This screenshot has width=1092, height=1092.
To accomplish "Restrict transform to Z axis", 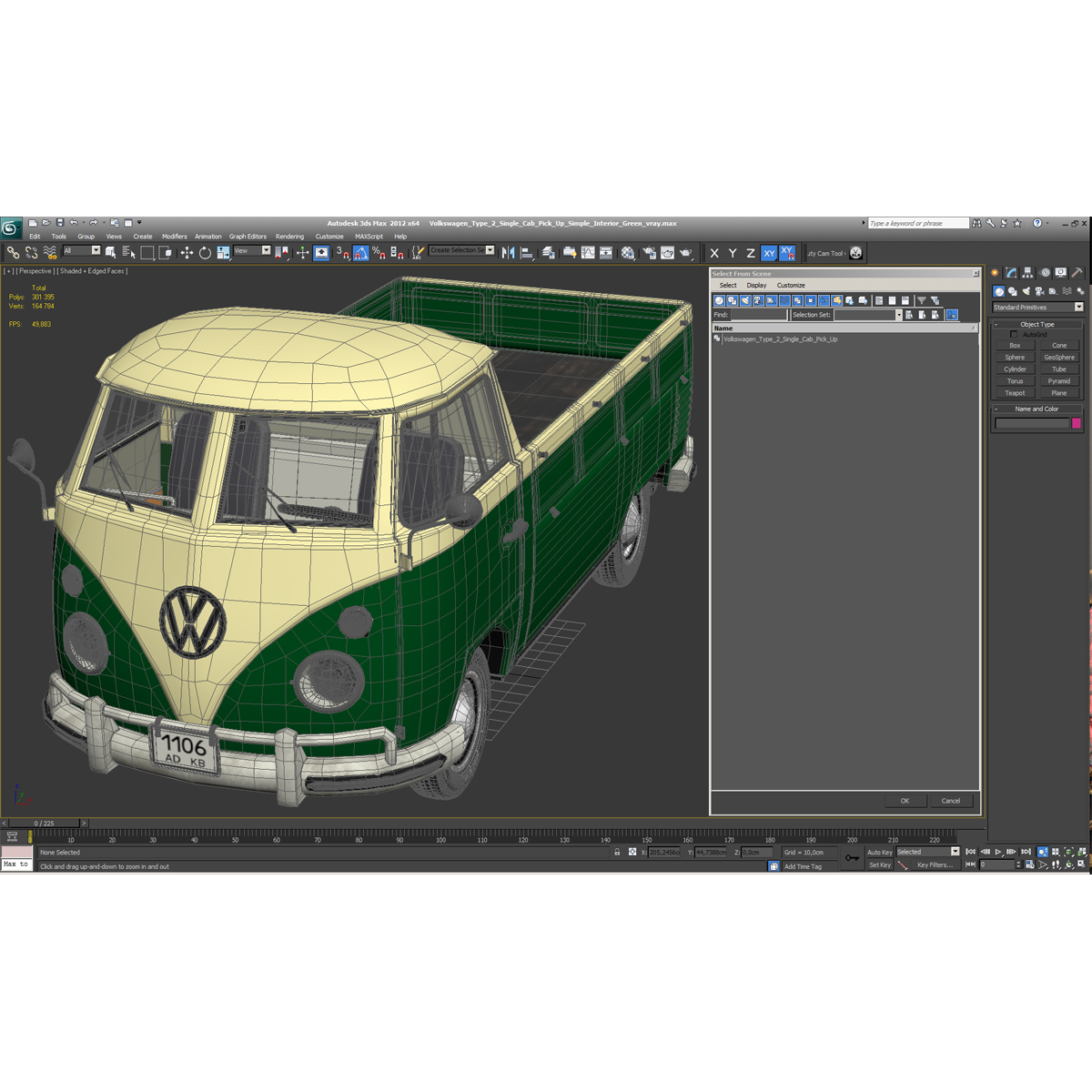I will (x=751, y=253).
